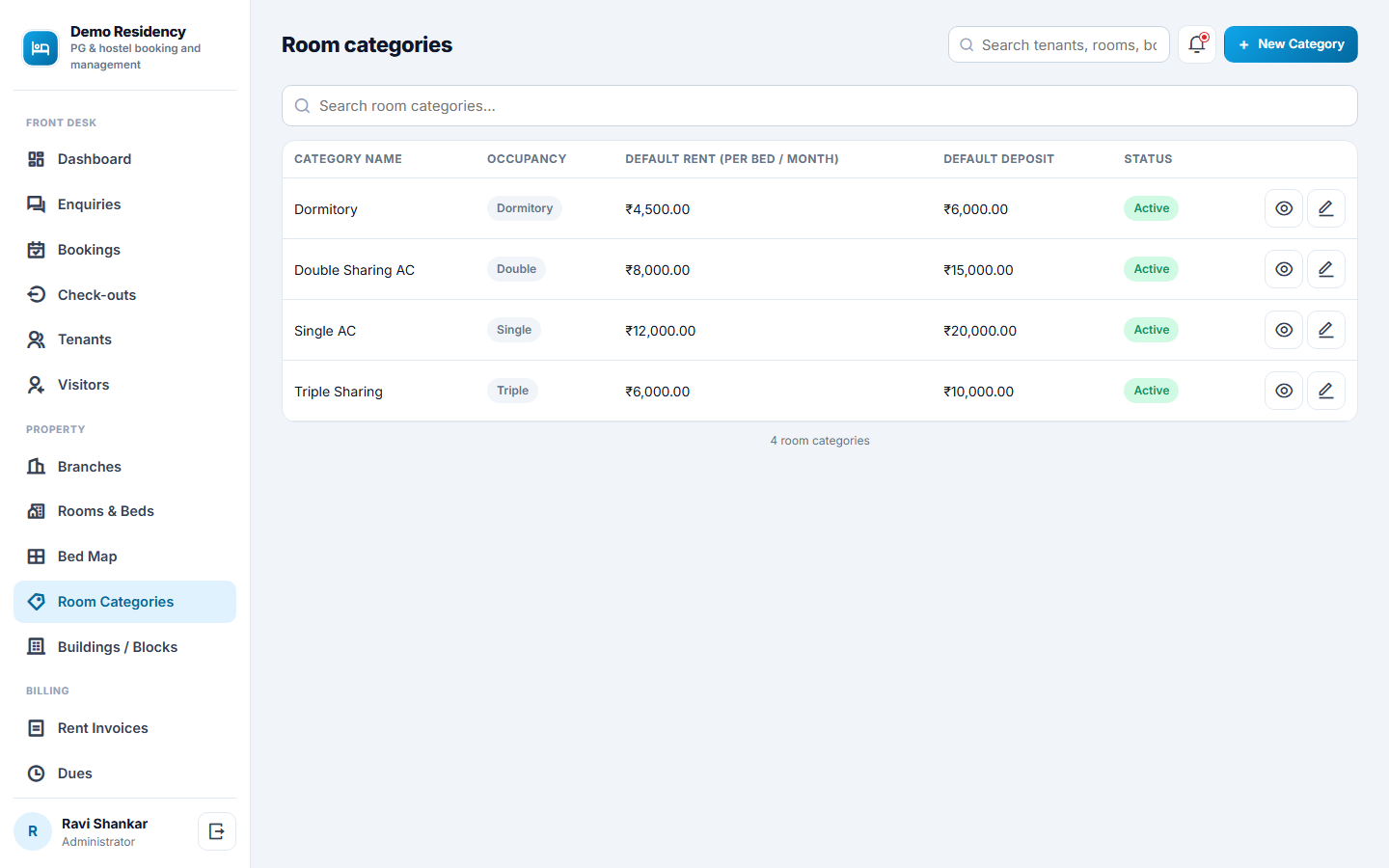The width and height of the screenshot is (1389, 868).
Task: Go to Visitors in the sidebar
Action: tap(124, 385)
